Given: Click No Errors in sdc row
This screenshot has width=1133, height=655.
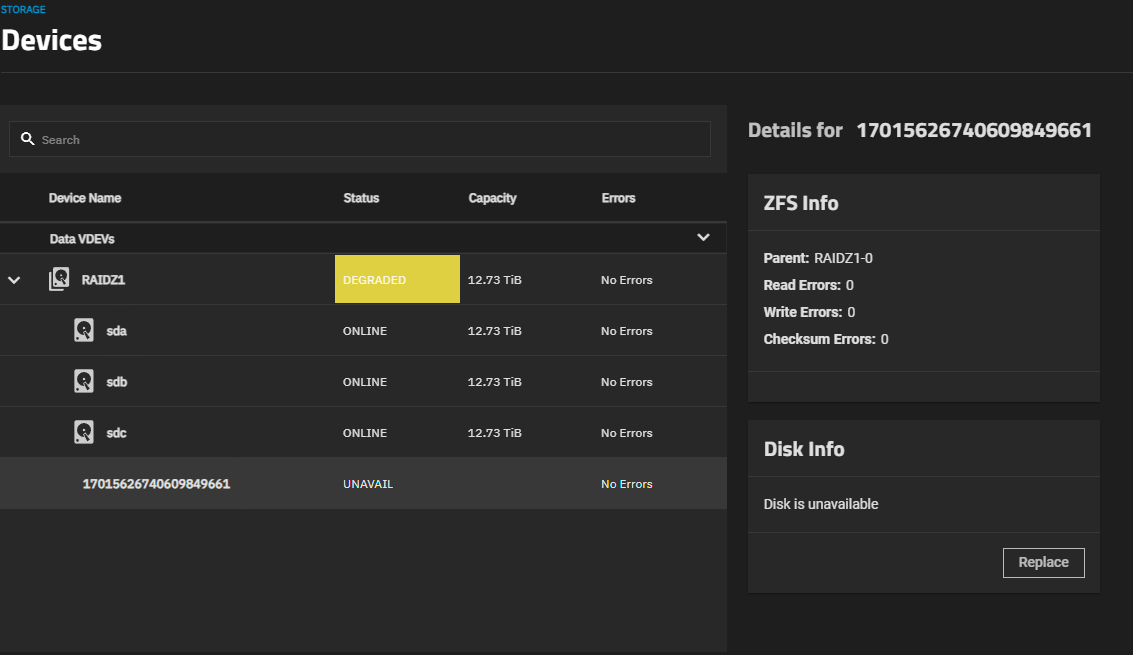Looking at the screenshot, I should pyautogui.click(x=626, y=433).
